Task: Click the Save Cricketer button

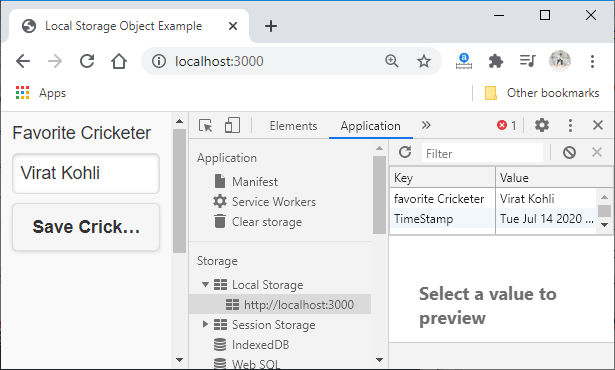Action: point(86,227)
